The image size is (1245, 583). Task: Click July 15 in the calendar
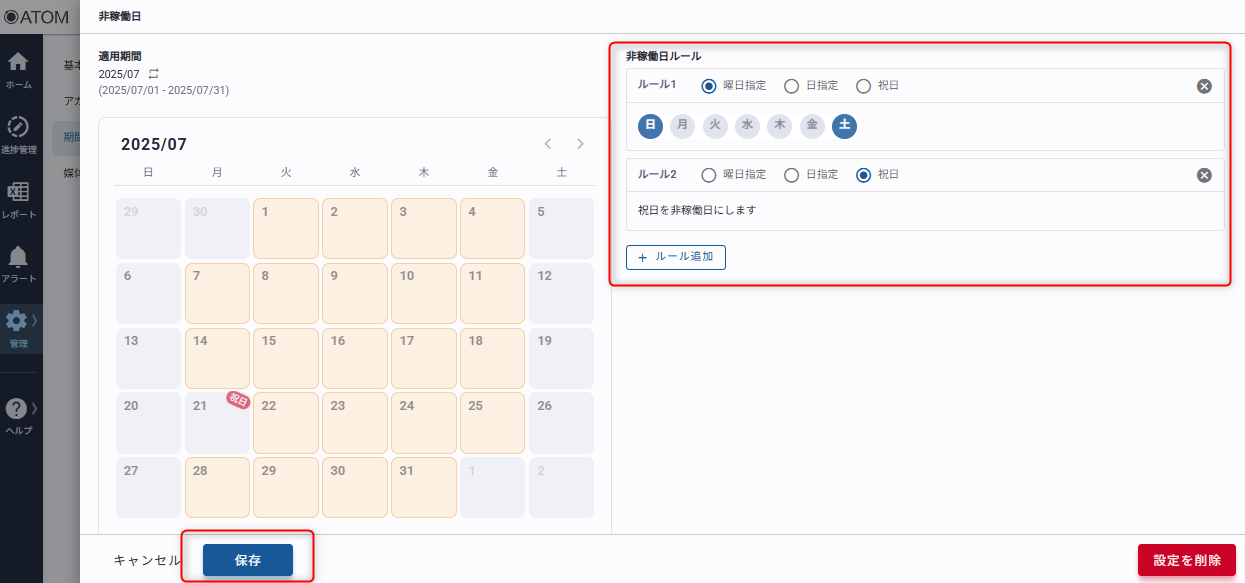pos(285,358)
